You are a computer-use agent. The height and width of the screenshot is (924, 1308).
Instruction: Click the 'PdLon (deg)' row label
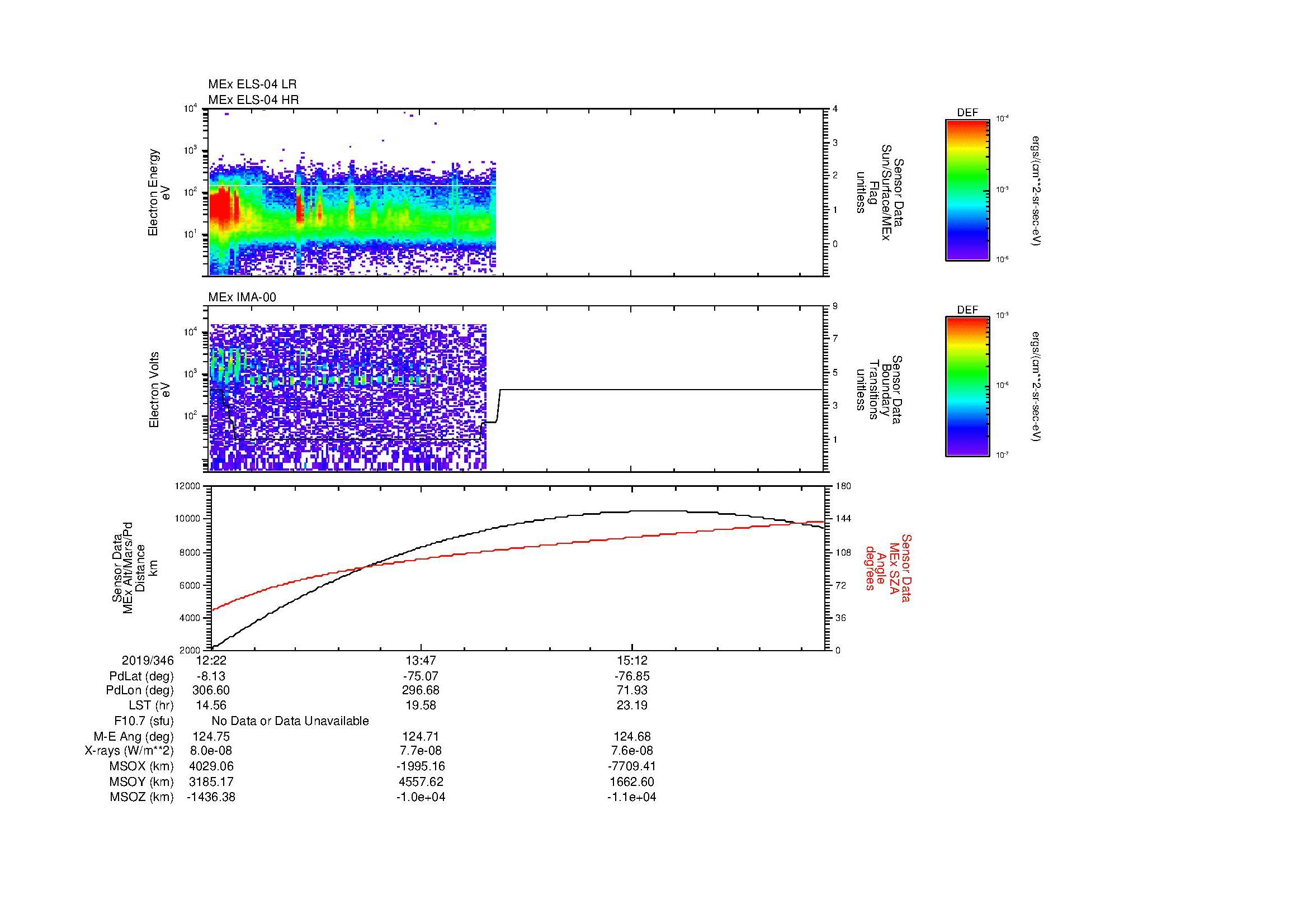tap(140, 690)
